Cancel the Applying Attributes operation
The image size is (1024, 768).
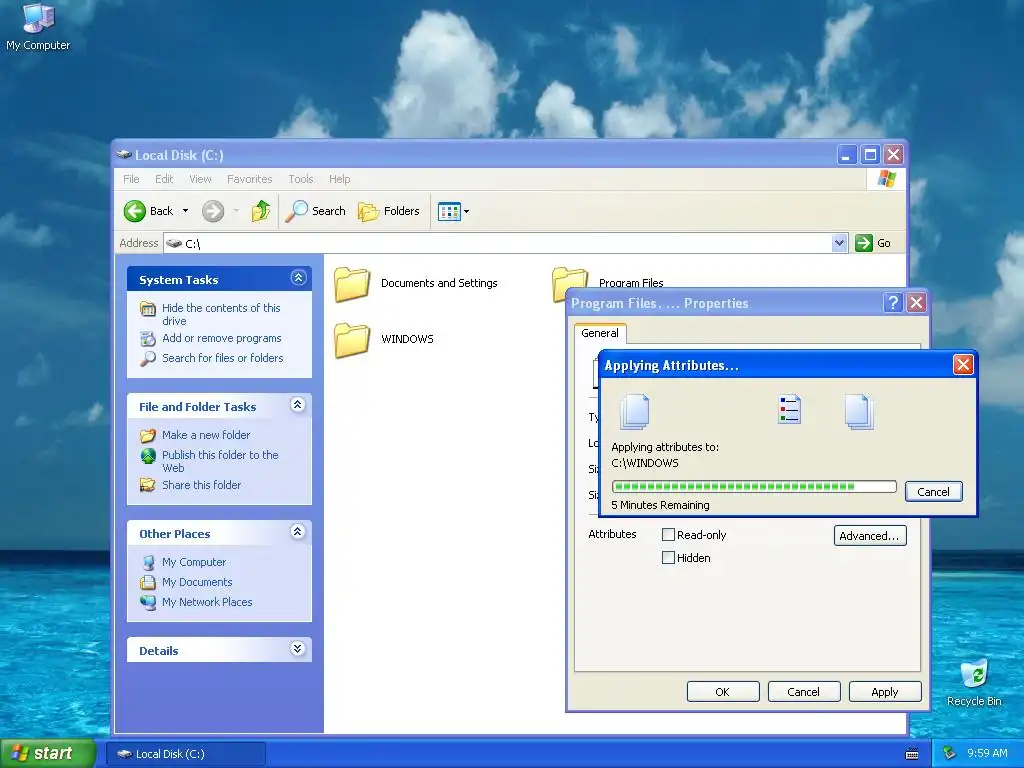tap(933, 492)
